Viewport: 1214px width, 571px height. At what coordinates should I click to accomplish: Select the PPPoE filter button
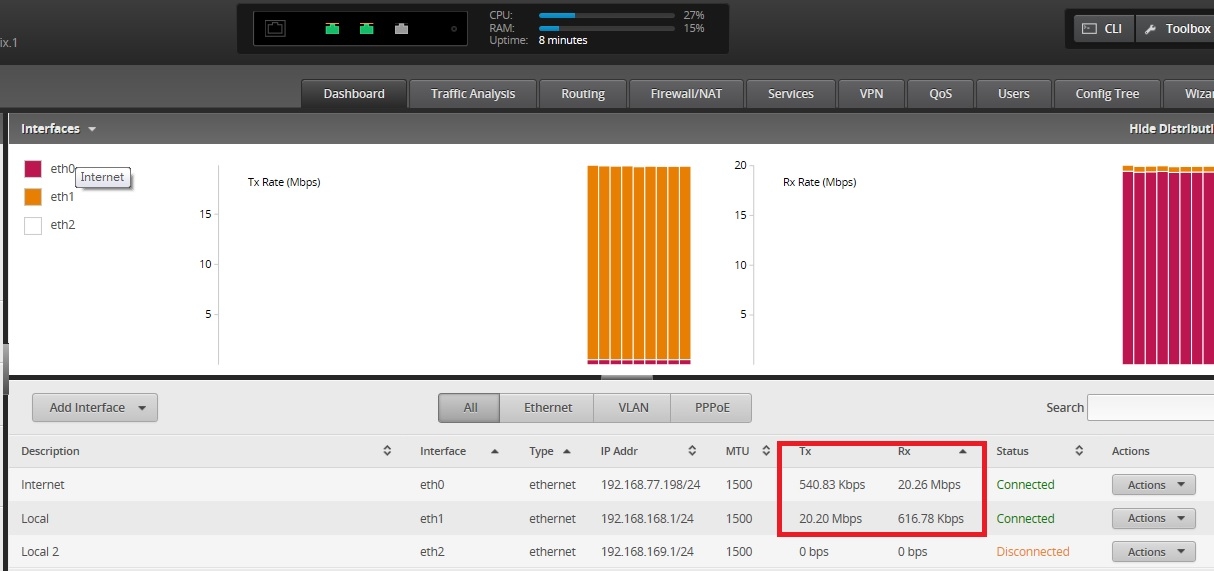tap(711, 407)
